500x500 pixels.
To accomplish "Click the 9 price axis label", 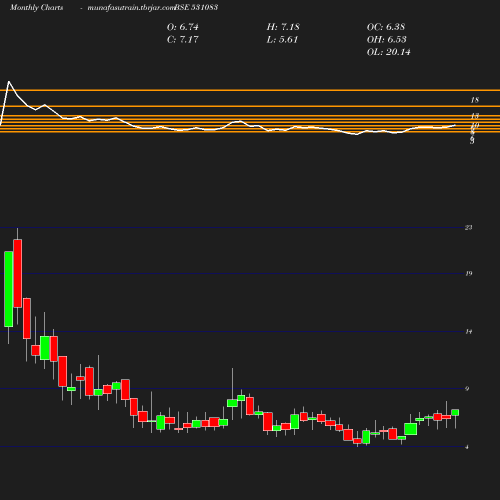I will [467, 389].
